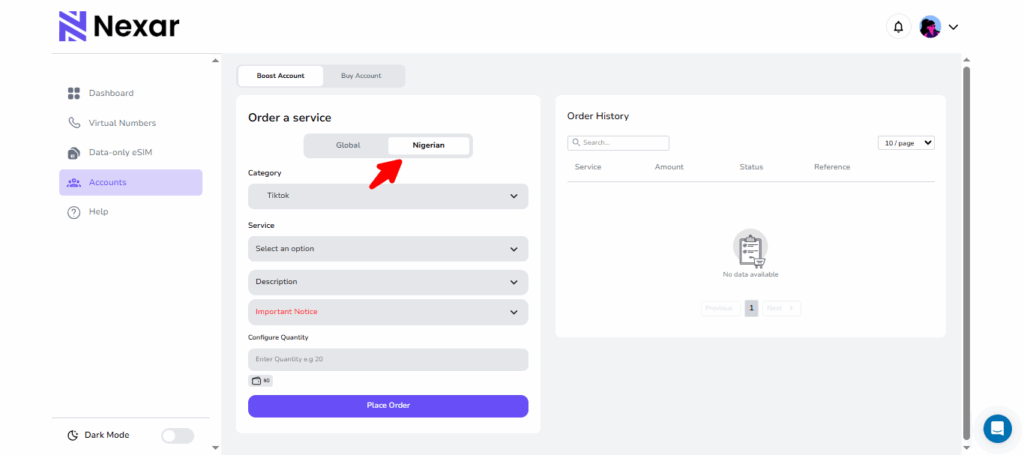Open the Dashboard grid icon

pyautogui.click(x=74, y=93)
